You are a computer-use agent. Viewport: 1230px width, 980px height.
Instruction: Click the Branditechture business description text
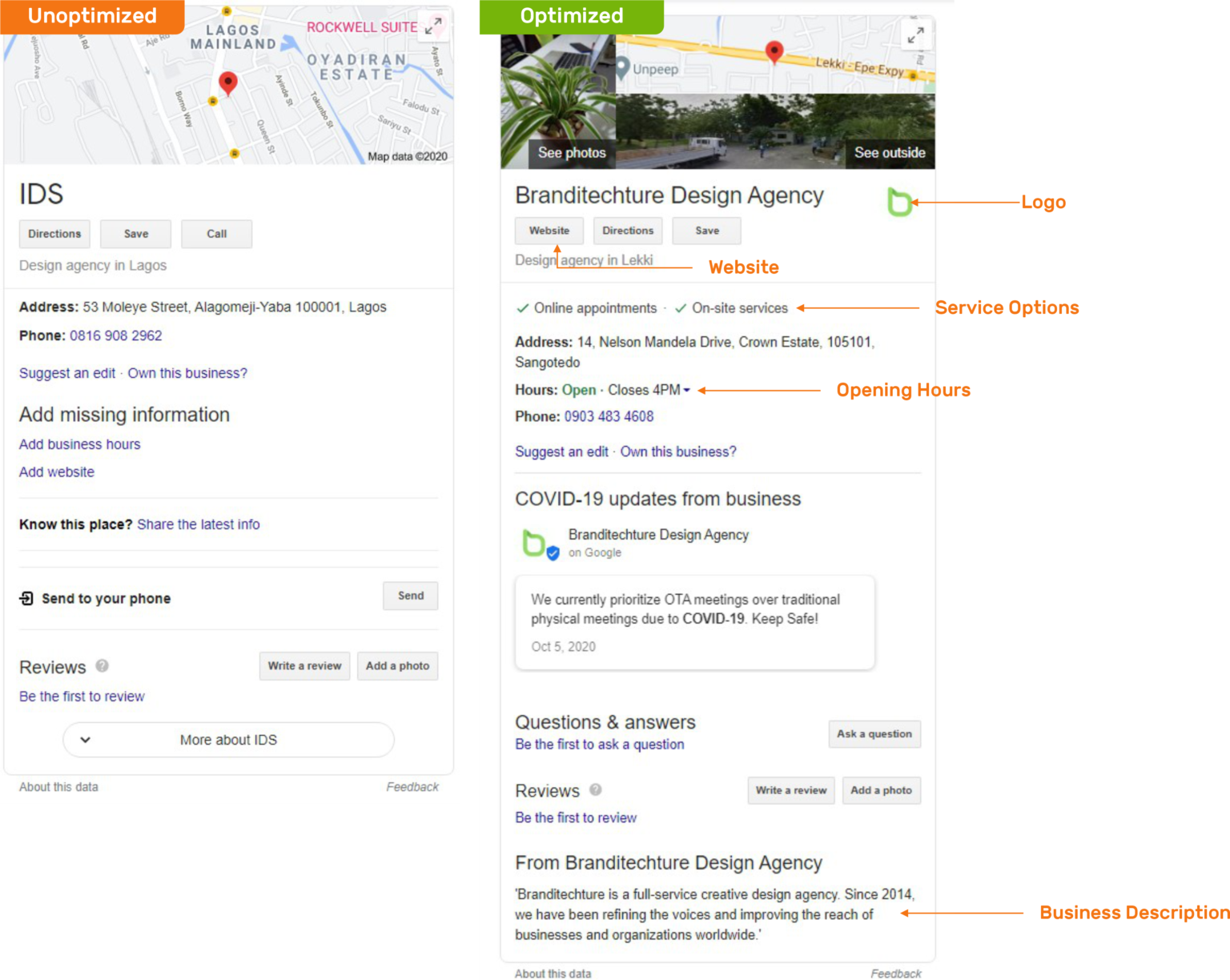(x=715, y=914)
